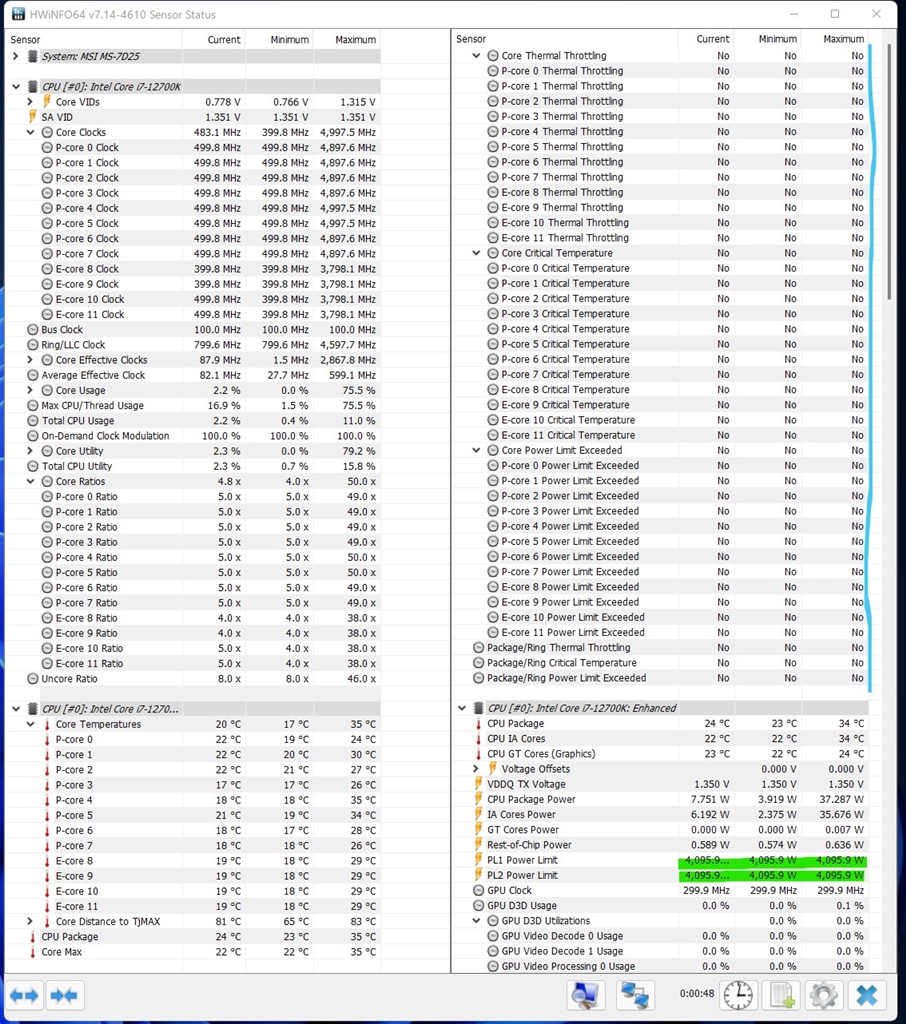Open the remote monitor computer icon
This screenshot has height=1024, width=906.
[x=585, y=995]
